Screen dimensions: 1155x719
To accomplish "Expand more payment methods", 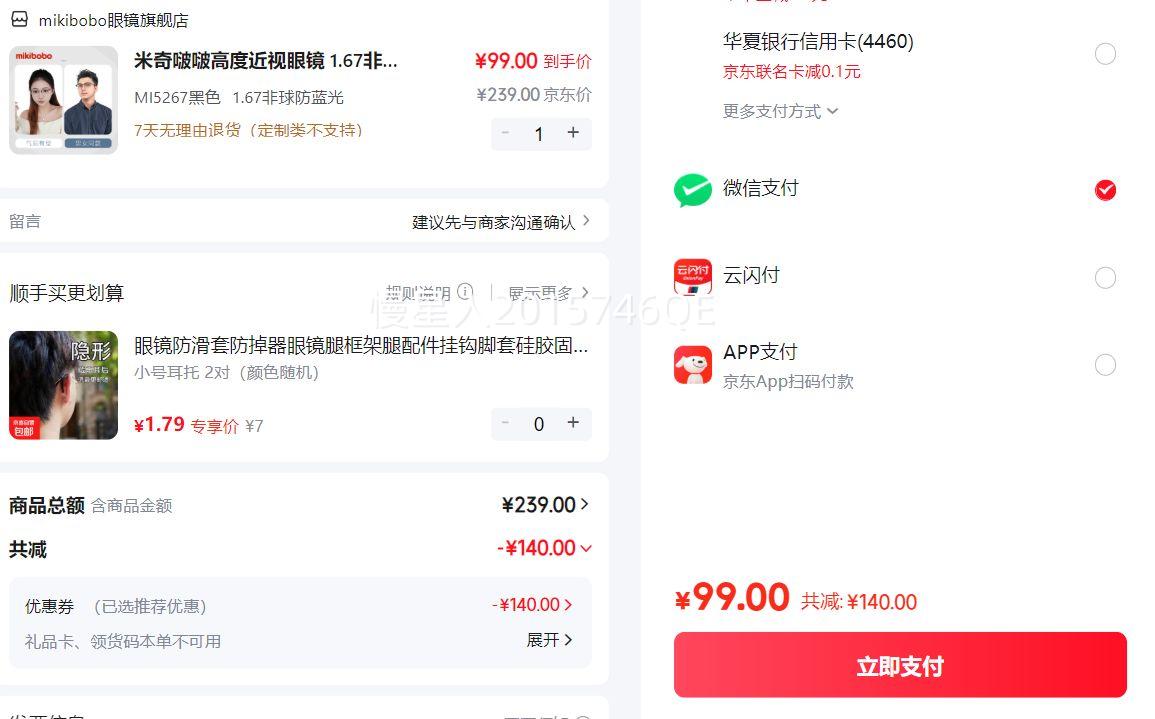I will click(780, 111).
